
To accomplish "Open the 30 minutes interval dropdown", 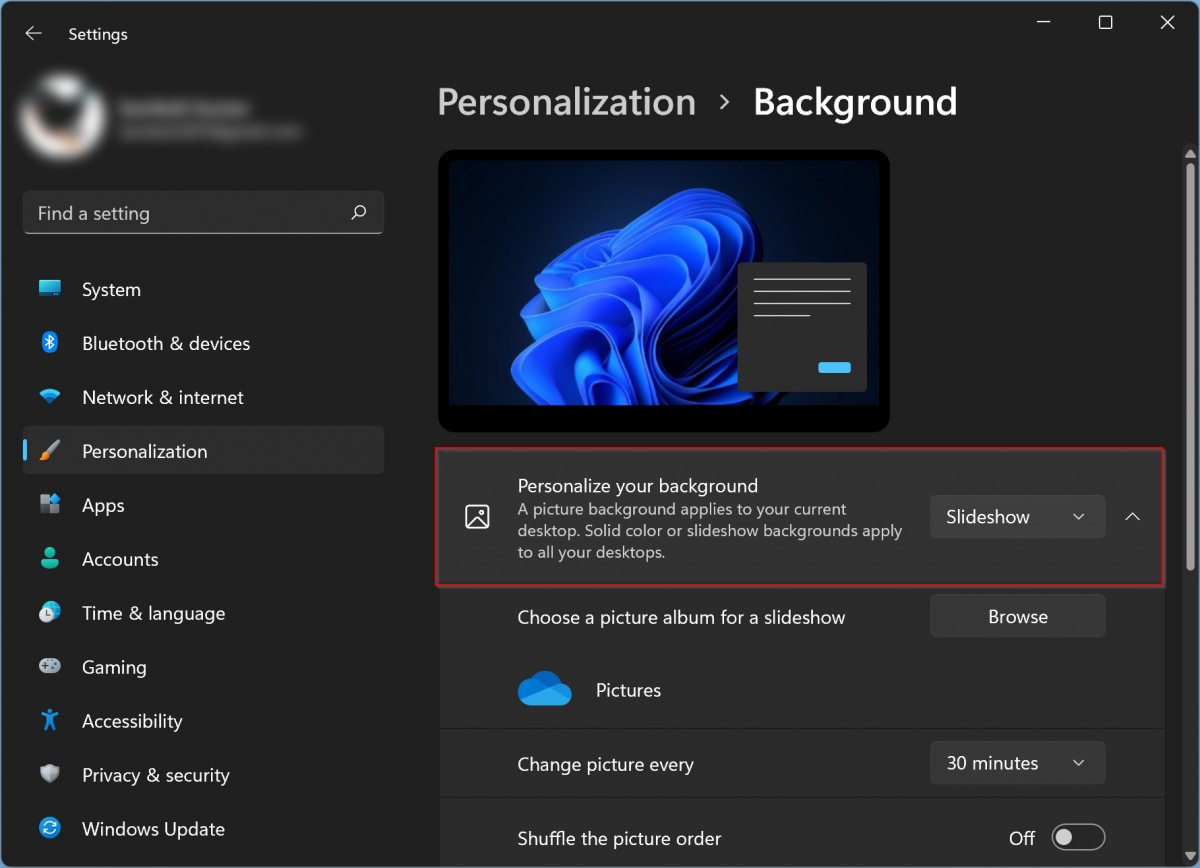I will pyautogui.click(x=1017, y=763).
